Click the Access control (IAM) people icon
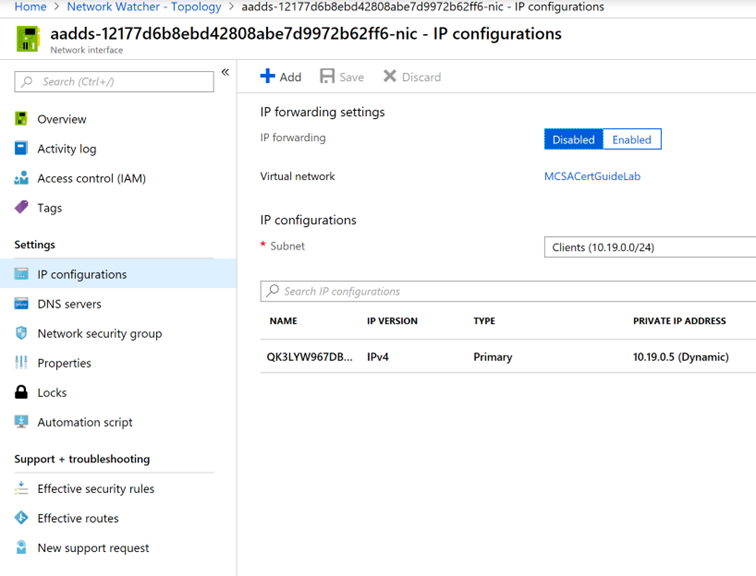Image resolution: width=756 pixels, height=576 pixels. pos(21,178)
